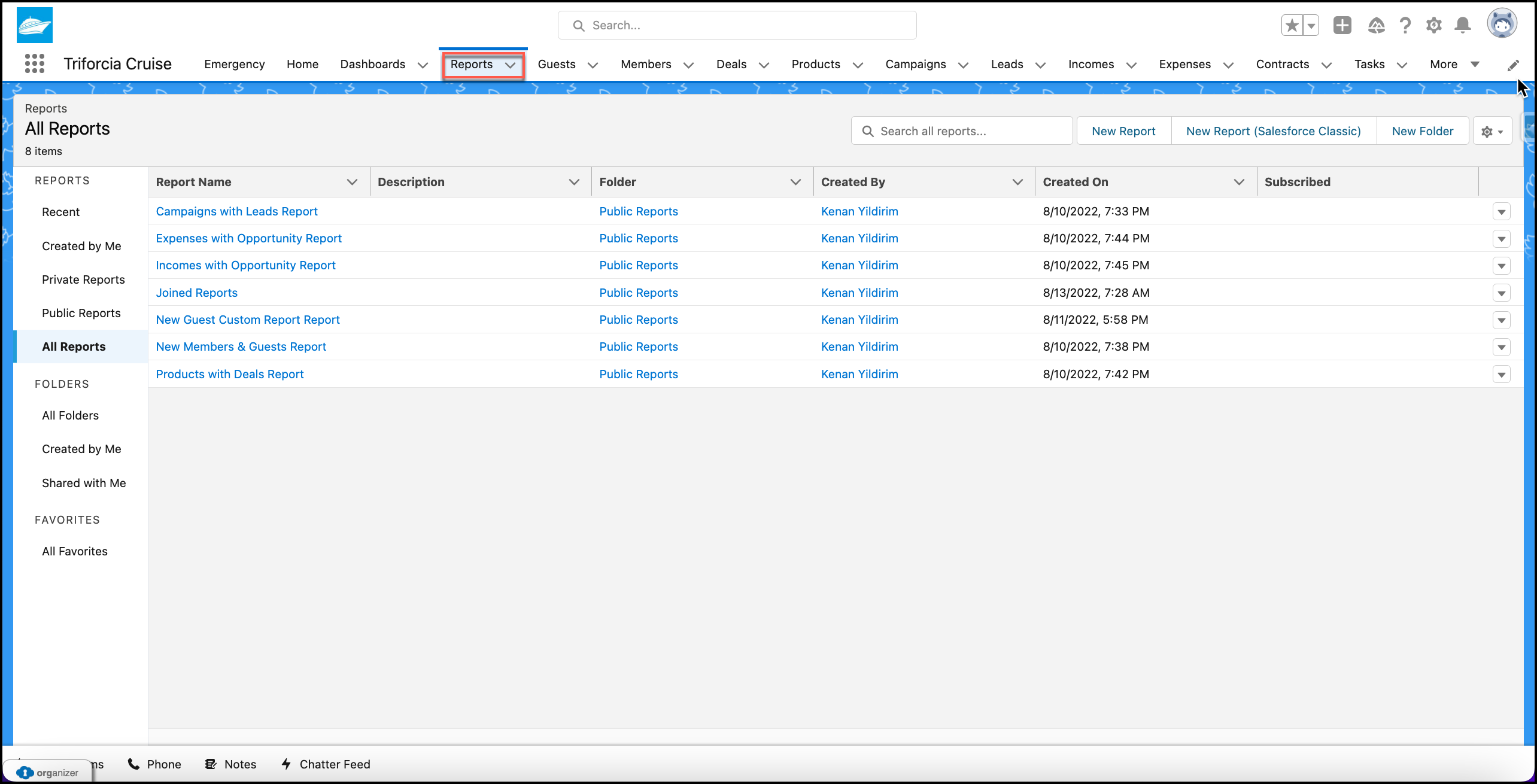The height and width of the screenshot is (784, 1537).
Task: Select Private Reports in sidebar
Action: pyautogui.click(x=83, y=279)
